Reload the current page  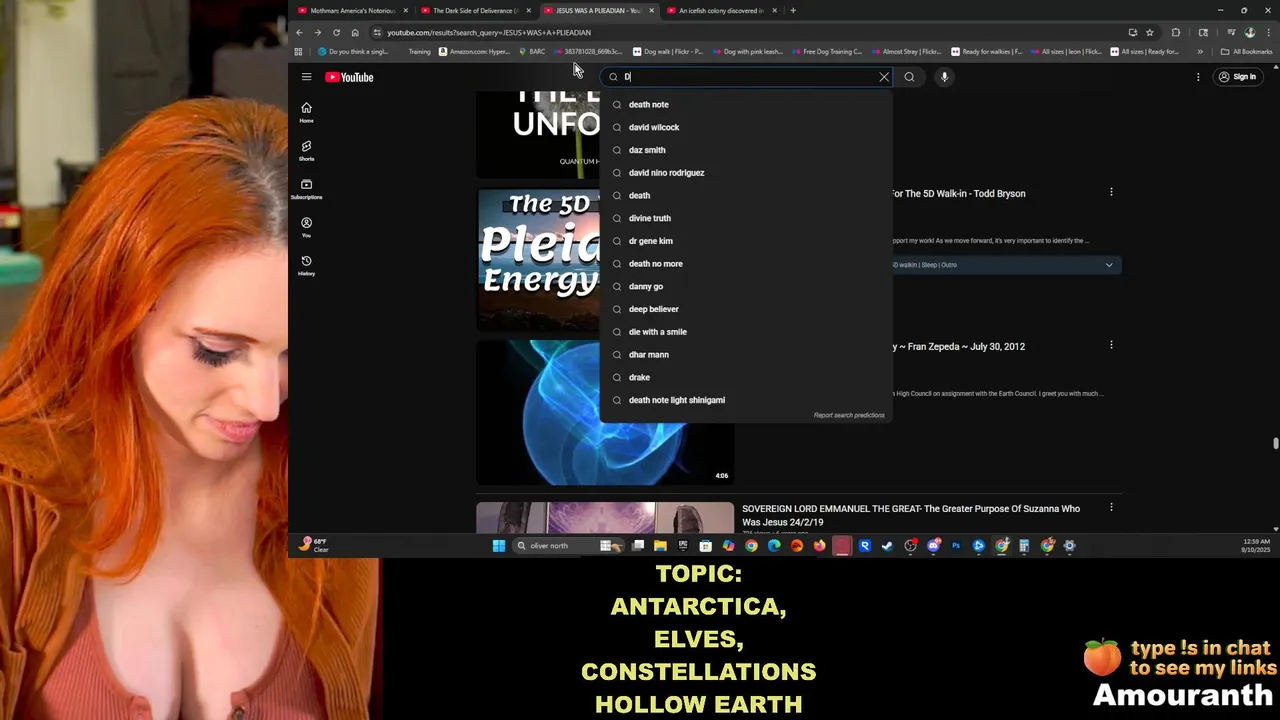pos(336,32)
